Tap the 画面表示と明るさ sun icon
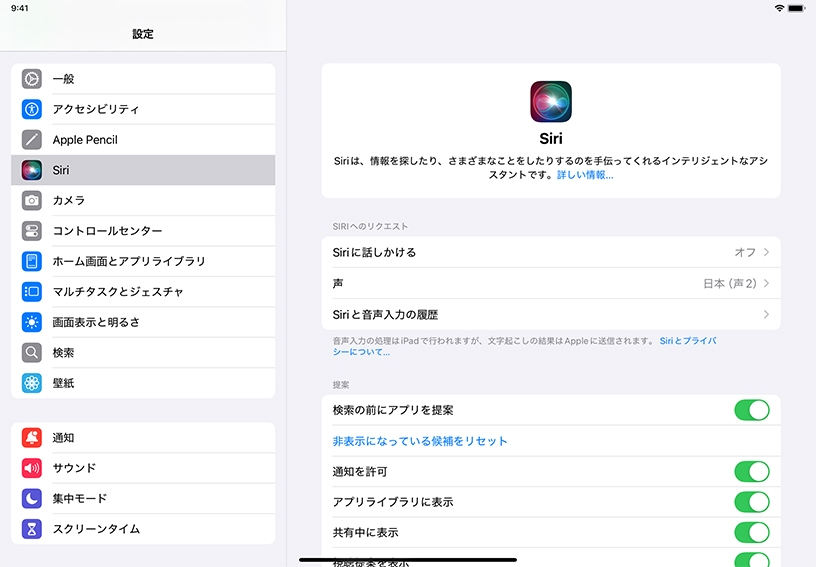The height and width of the screenshot is (567, 816). pyautogui.click(x=32, y=322)
